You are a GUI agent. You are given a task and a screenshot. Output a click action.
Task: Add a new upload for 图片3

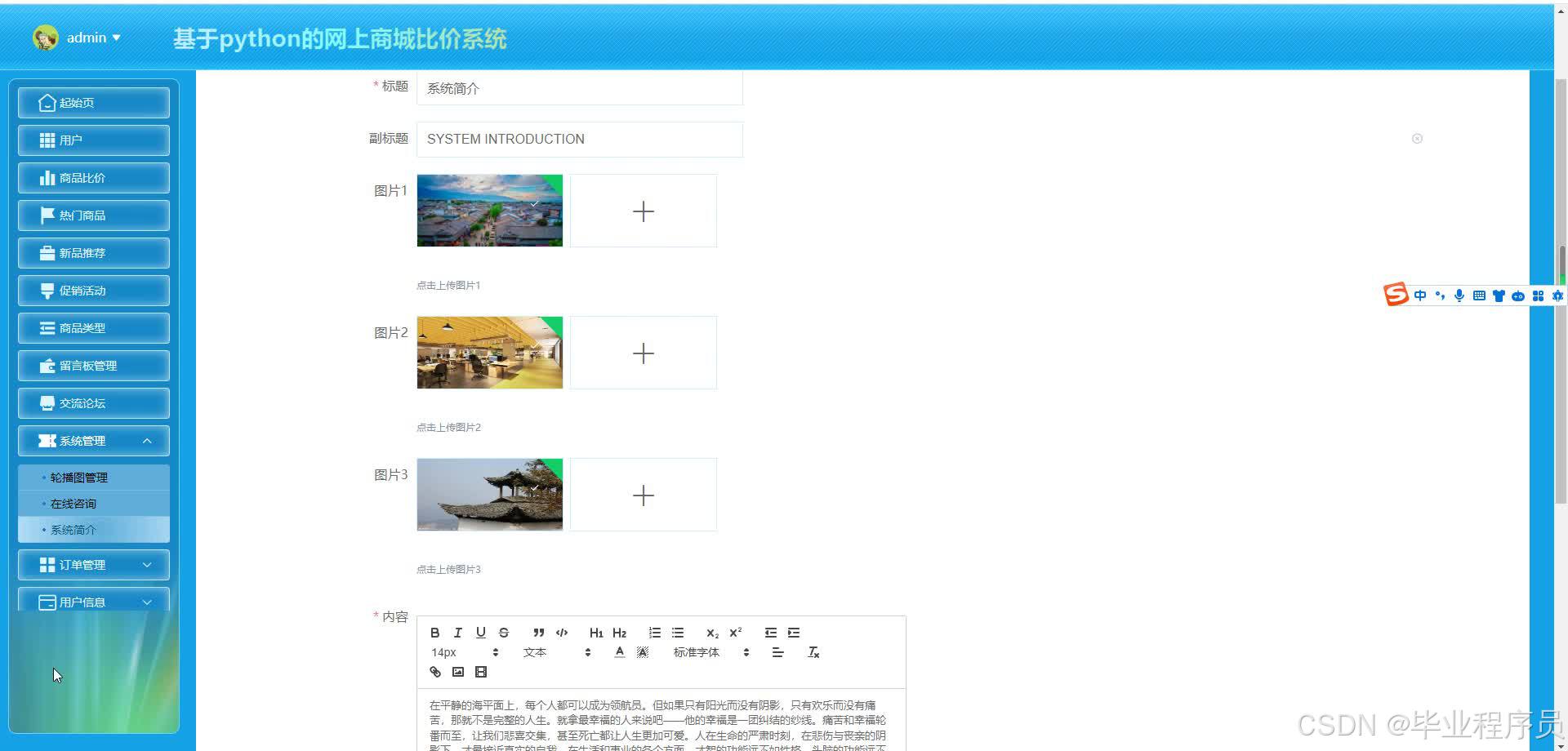tap(644, 495)
